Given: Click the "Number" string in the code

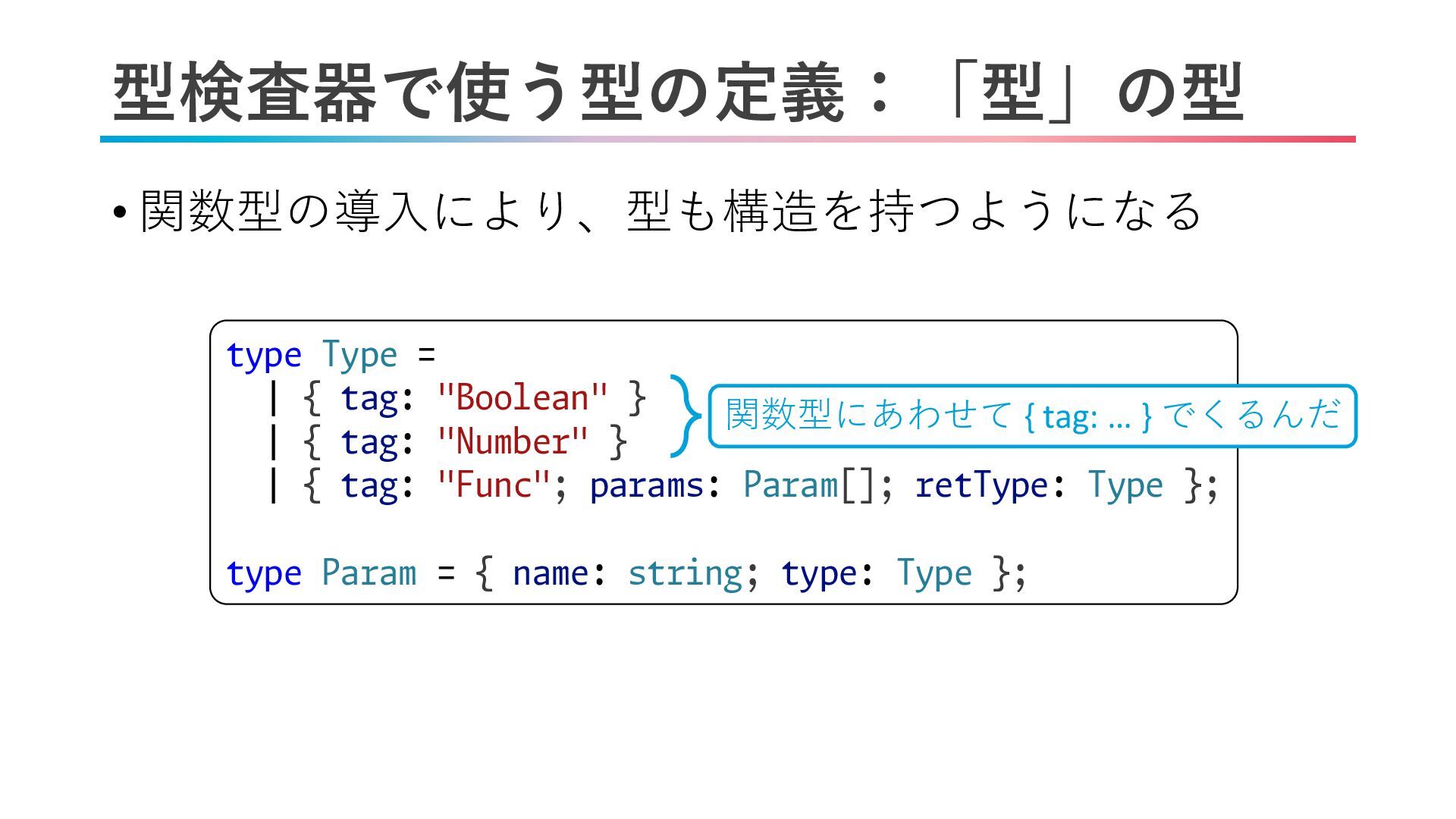Looking at the screenshot, I should (513, 441).
